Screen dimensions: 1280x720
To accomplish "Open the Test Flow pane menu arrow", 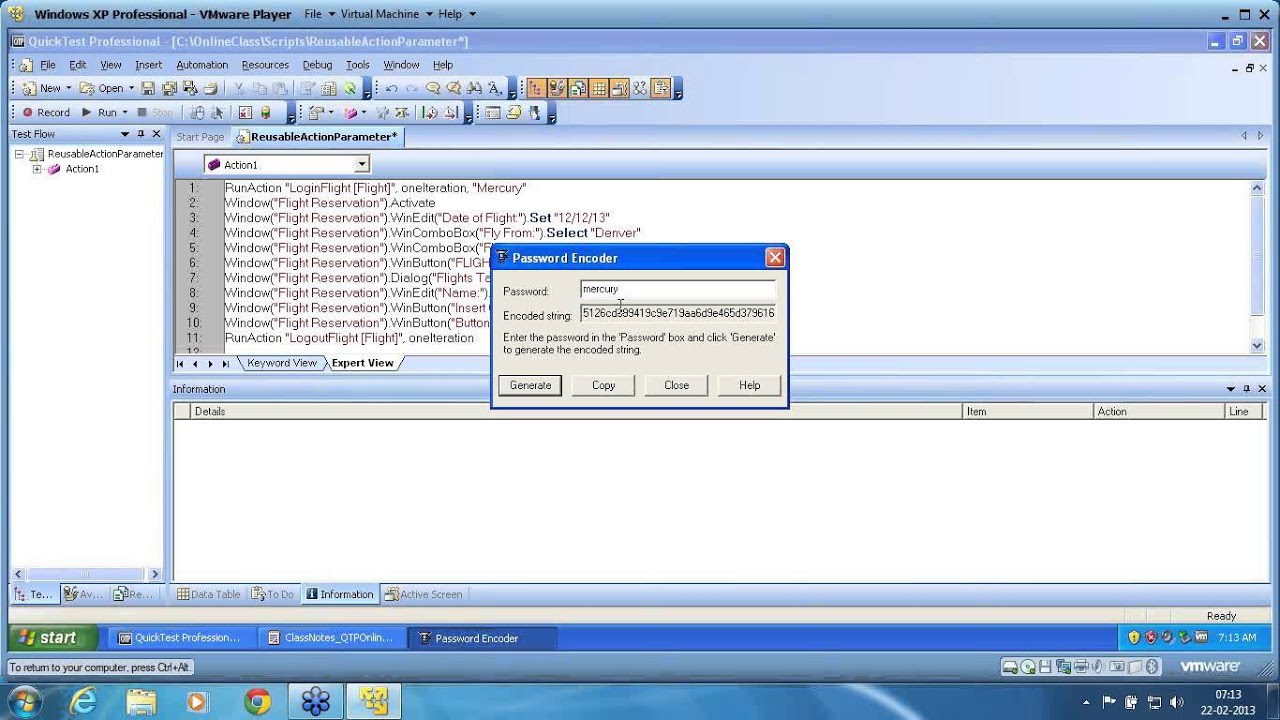I will click(125, 134).
